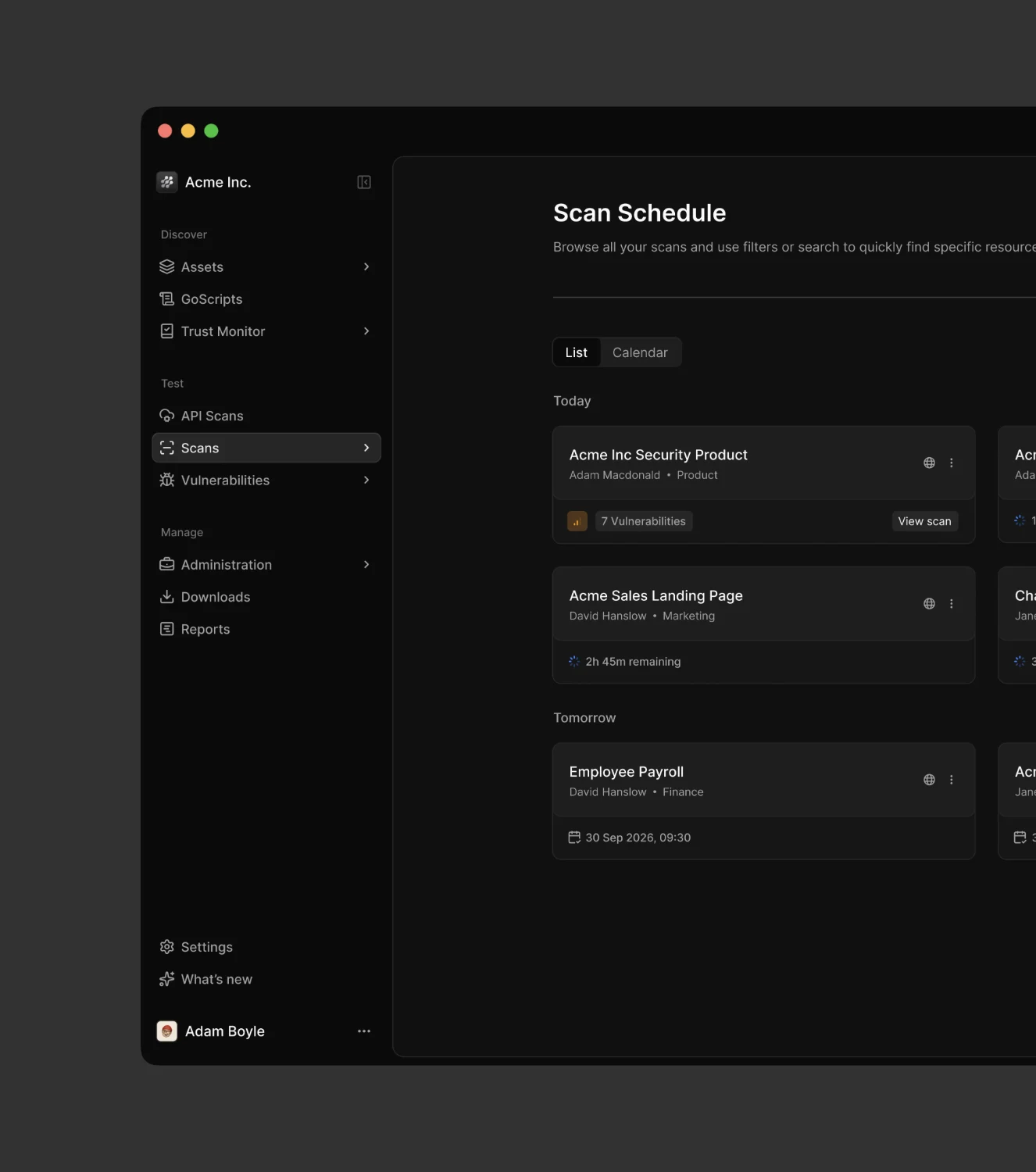1036x1172 pixels.
Task: Click the red close window button
Action: coord(165,130)
